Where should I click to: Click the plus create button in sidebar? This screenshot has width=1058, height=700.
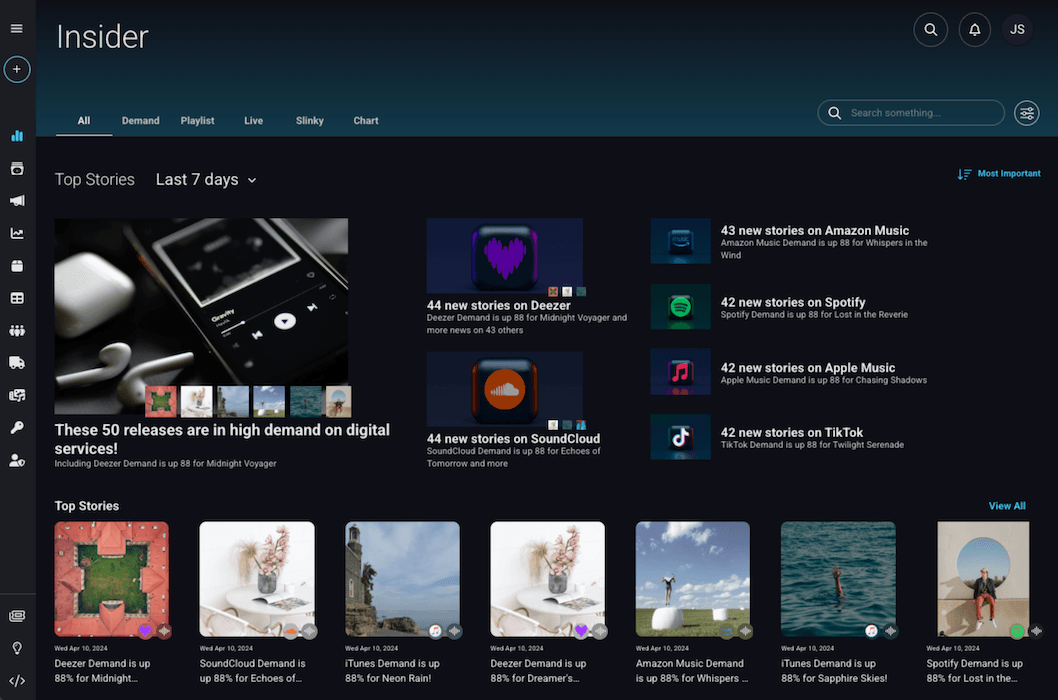(x=17, y=69)
